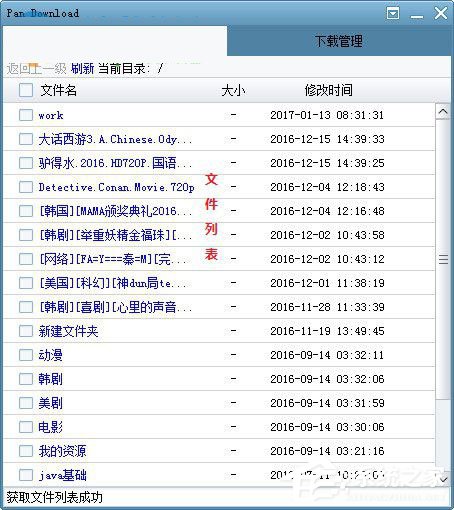454x510 pixels.
Task: Check the box for [网络][FA=Y row
Action: (x=26, y=259)
